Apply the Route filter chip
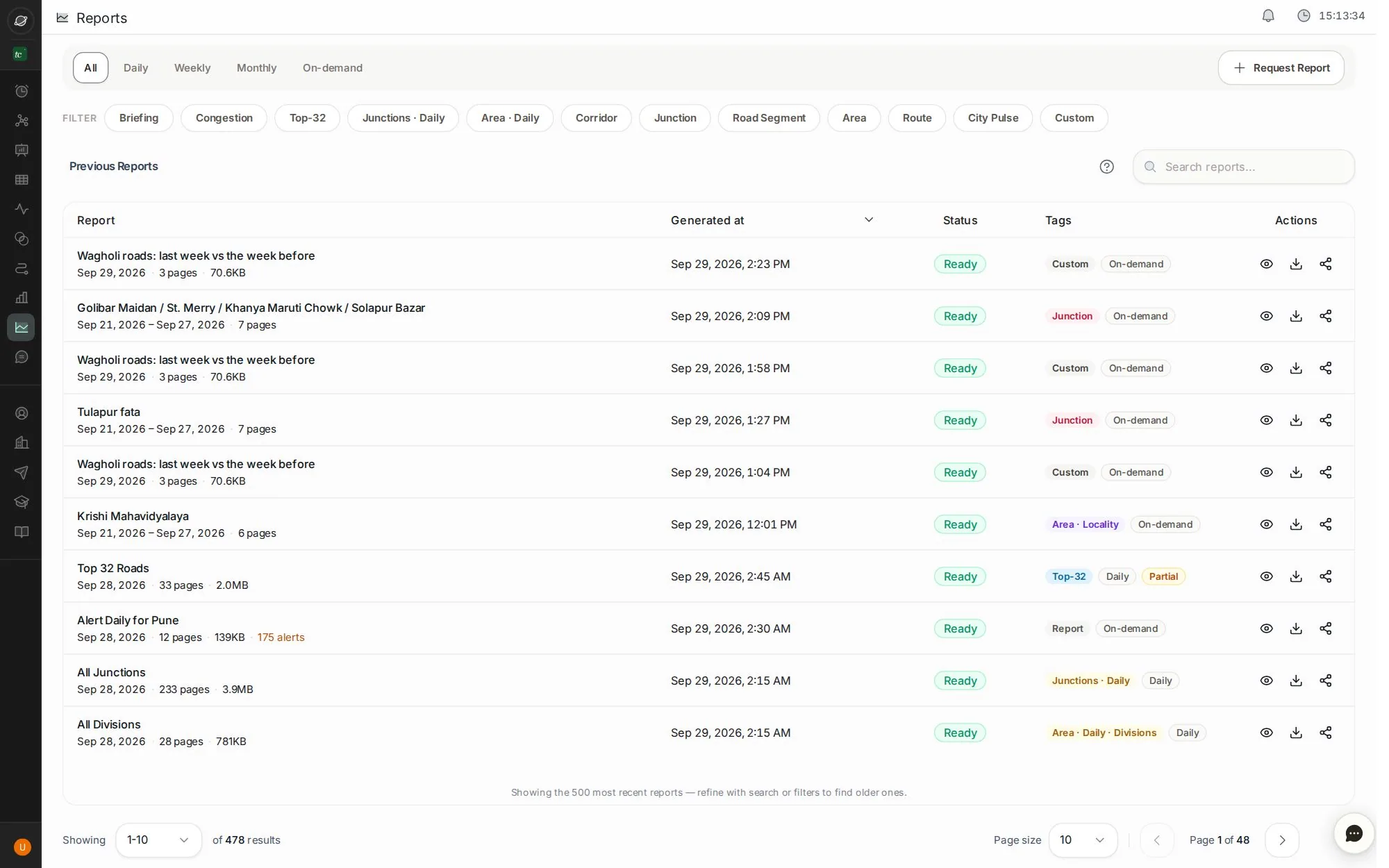The height and width of the screenshot is (868, 1389). tap(917, 118)
